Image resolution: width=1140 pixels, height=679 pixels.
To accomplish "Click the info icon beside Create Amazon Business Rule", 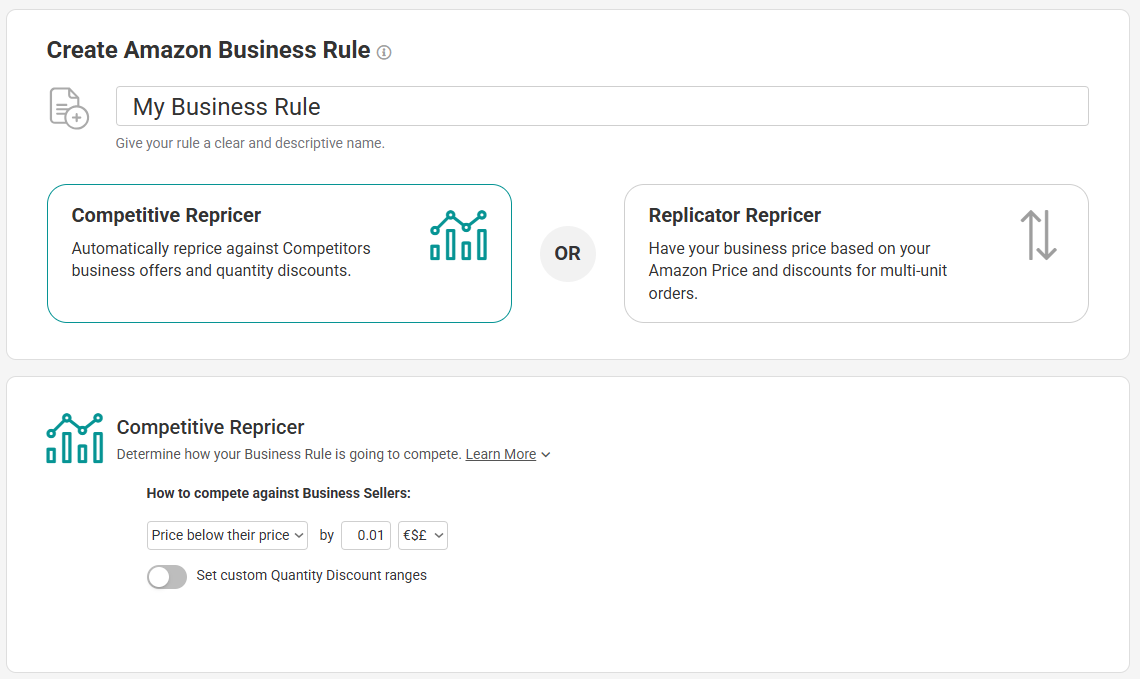I will click(x=384, y=52).
